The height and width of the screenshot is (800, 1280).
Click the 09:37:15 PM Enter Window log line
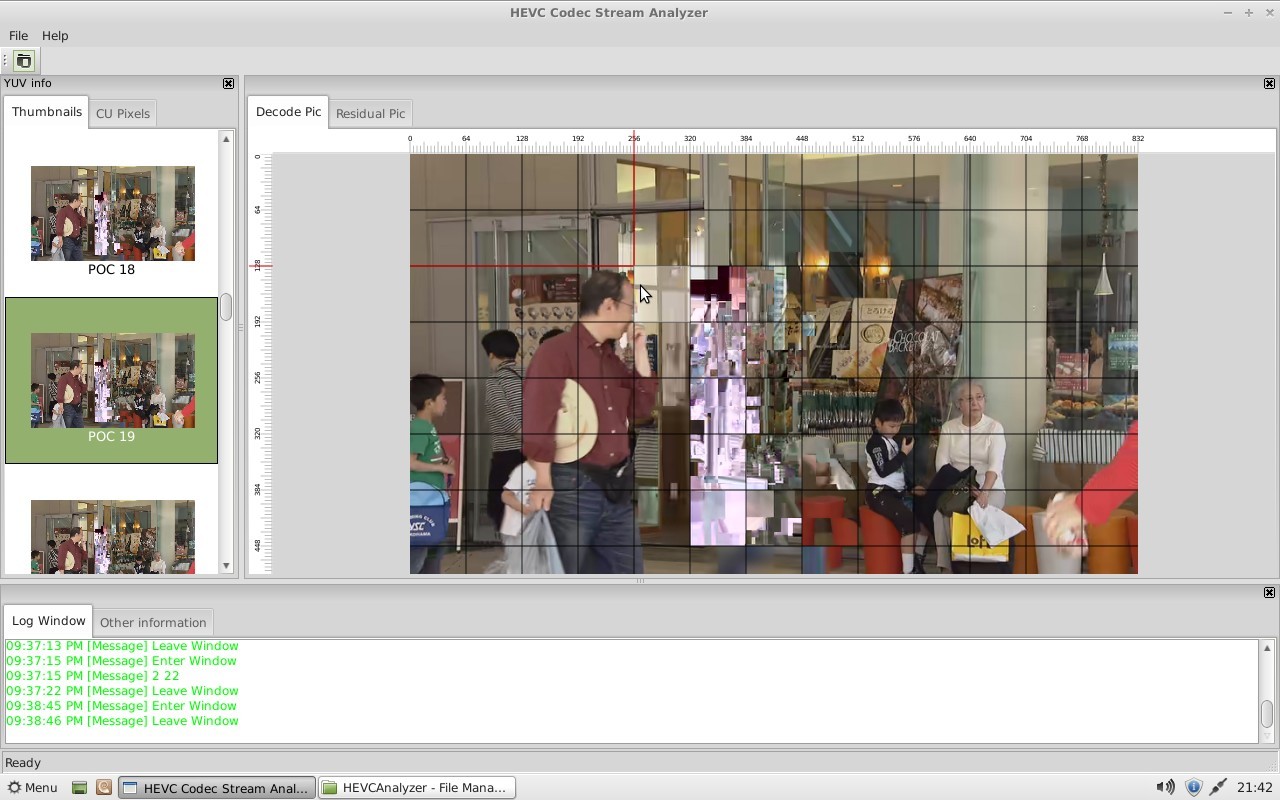coord(121,661)
